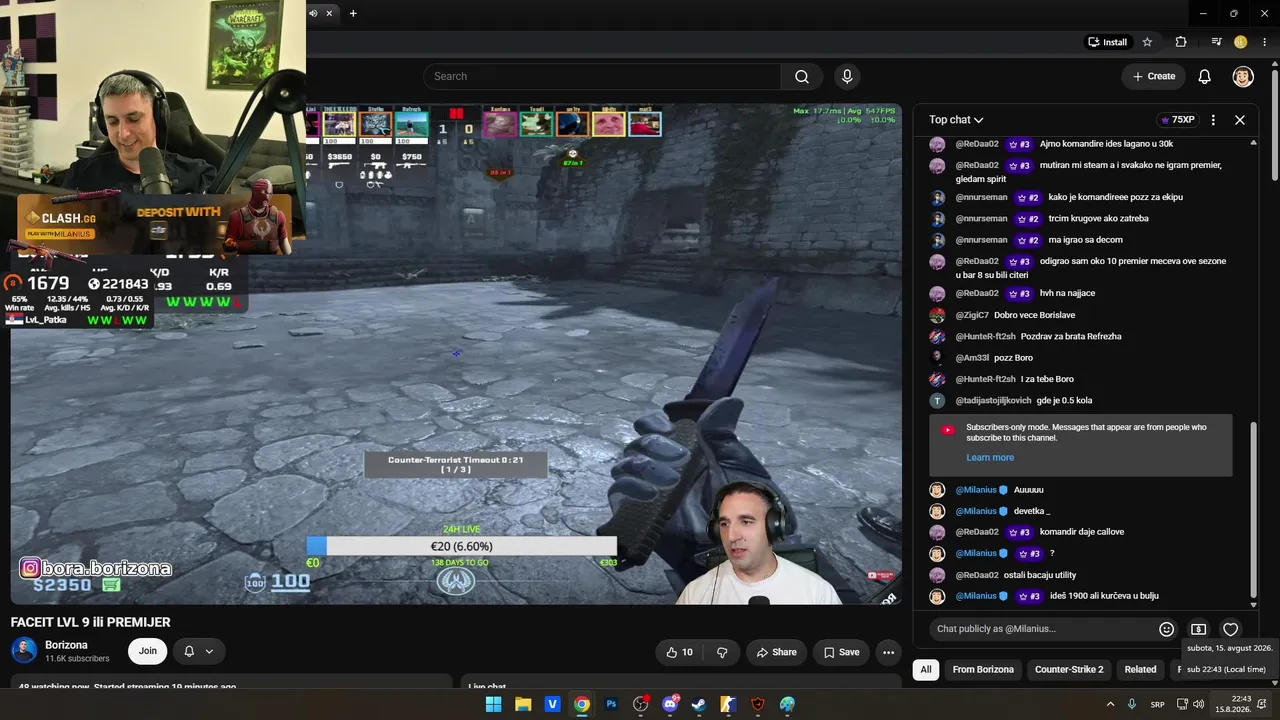This screenshot has width=1280, height=720.
Task: Click the 11.6K subscribers text
Action: point(77,659)
